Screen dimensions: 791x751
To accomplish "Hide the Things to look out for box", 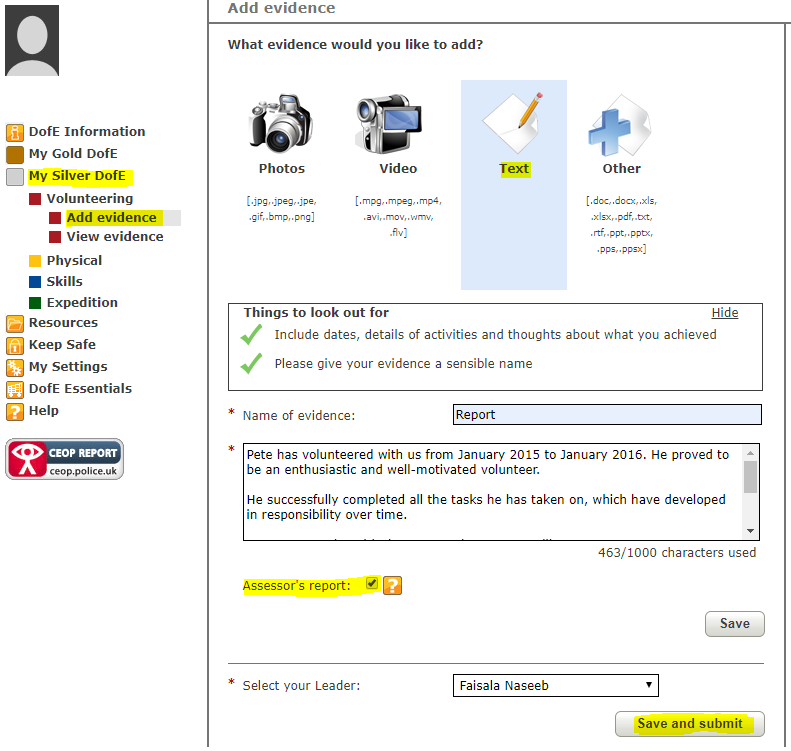I will (724, 313).
